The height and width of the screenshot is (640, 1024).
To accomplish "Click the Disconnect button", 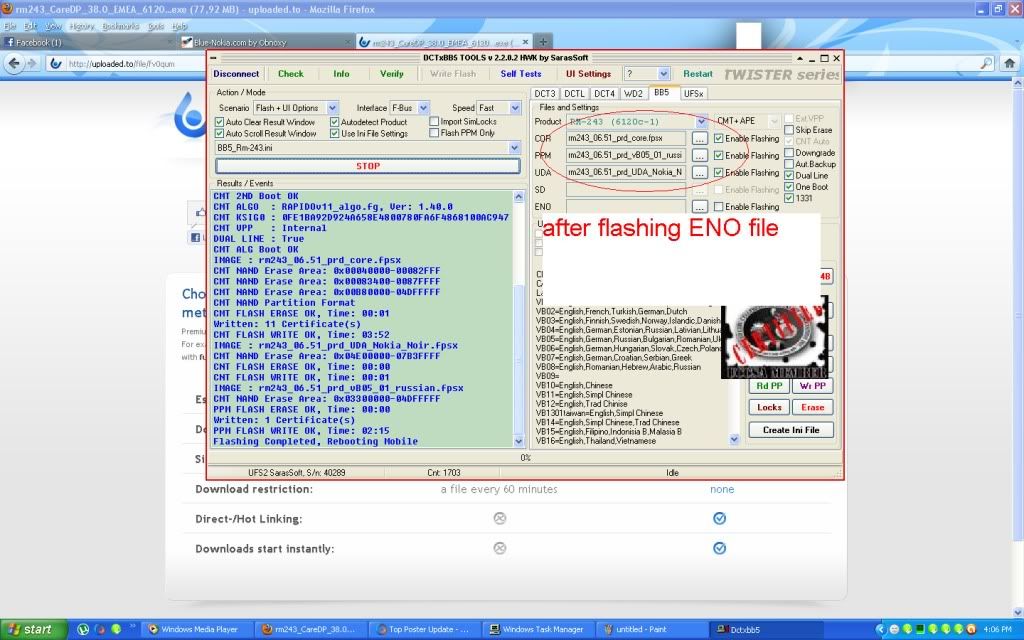I will click(x=236, y=74).
